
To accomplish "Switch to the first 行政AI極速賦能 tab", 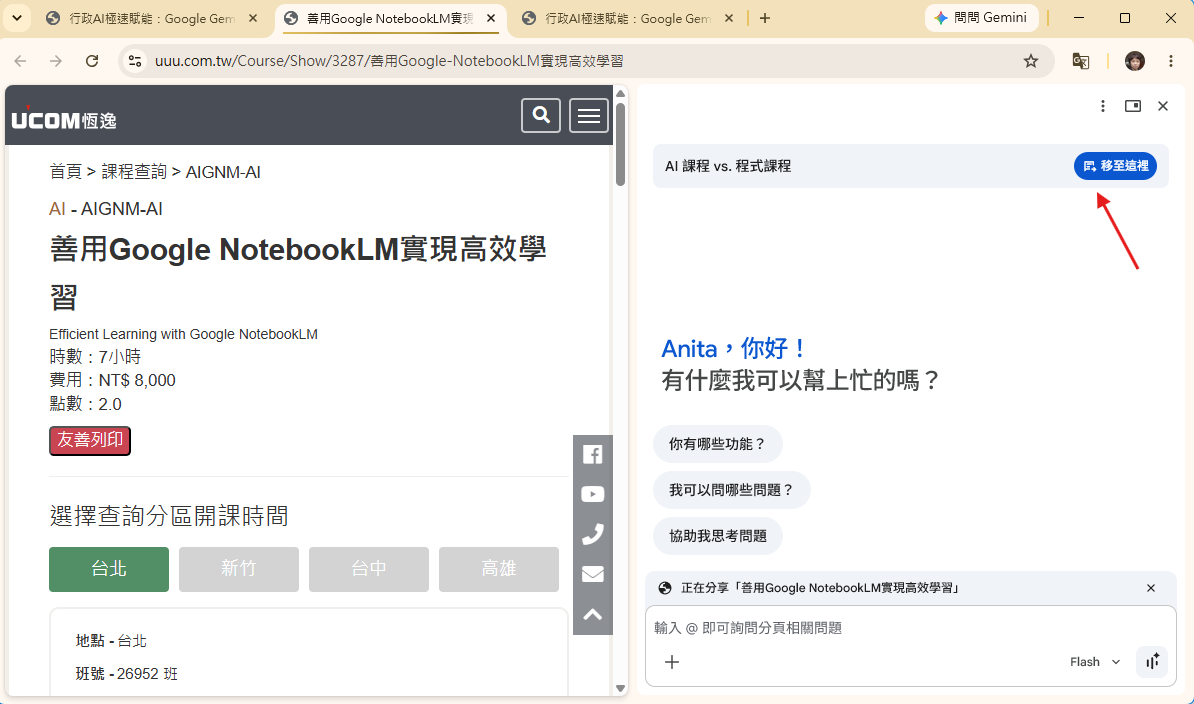I will (152, 18).
